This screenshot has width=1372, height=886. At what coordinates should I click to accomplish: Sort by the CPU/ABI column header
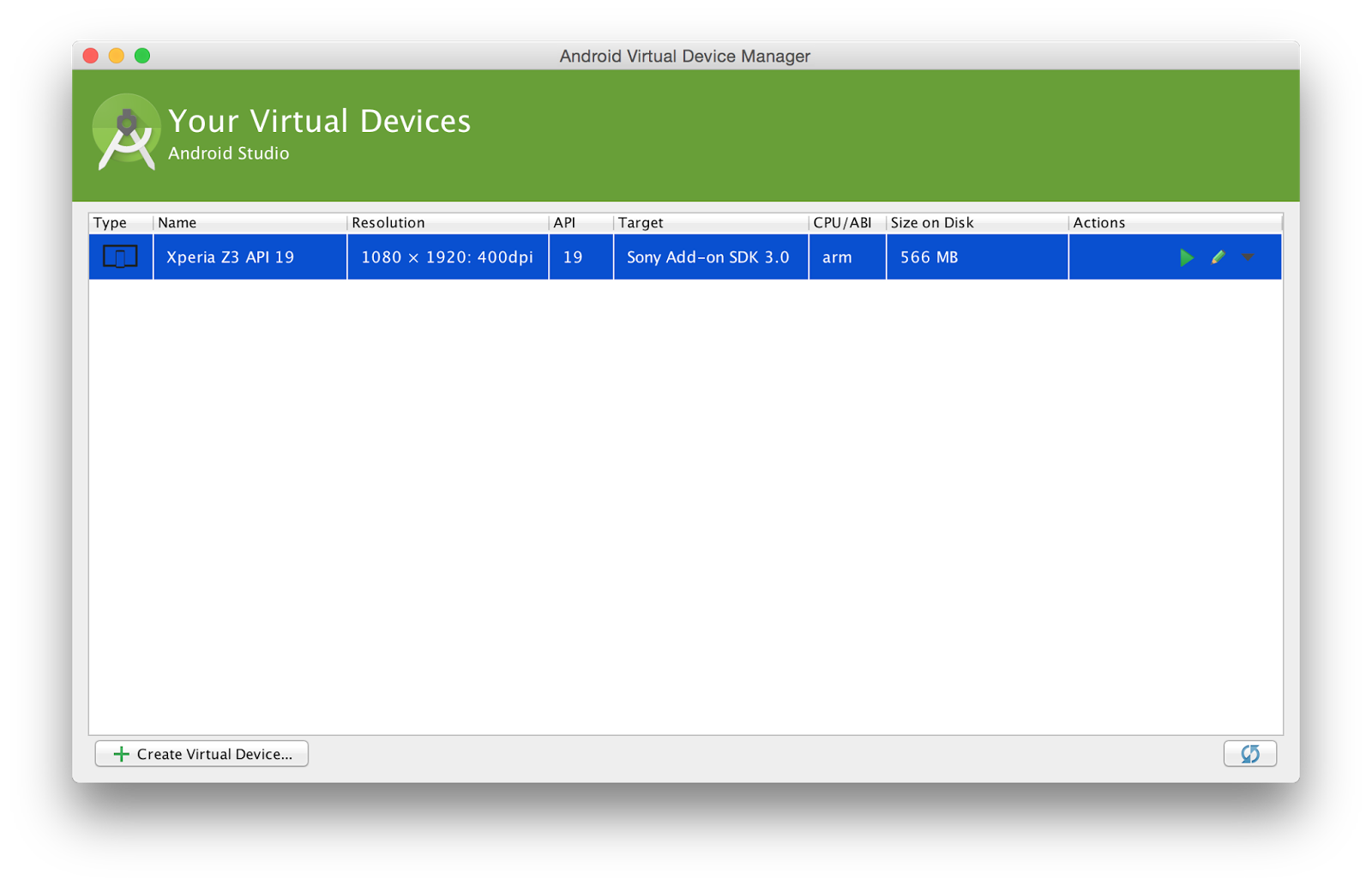pyautogui.click(x=847, y=223)
